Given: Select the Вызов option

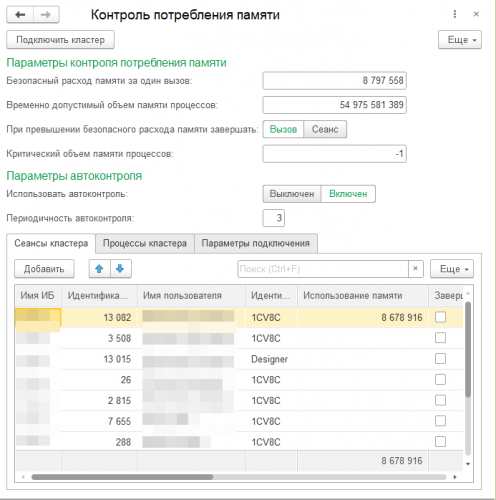Looking at the screenshot, I should point(283,129).
